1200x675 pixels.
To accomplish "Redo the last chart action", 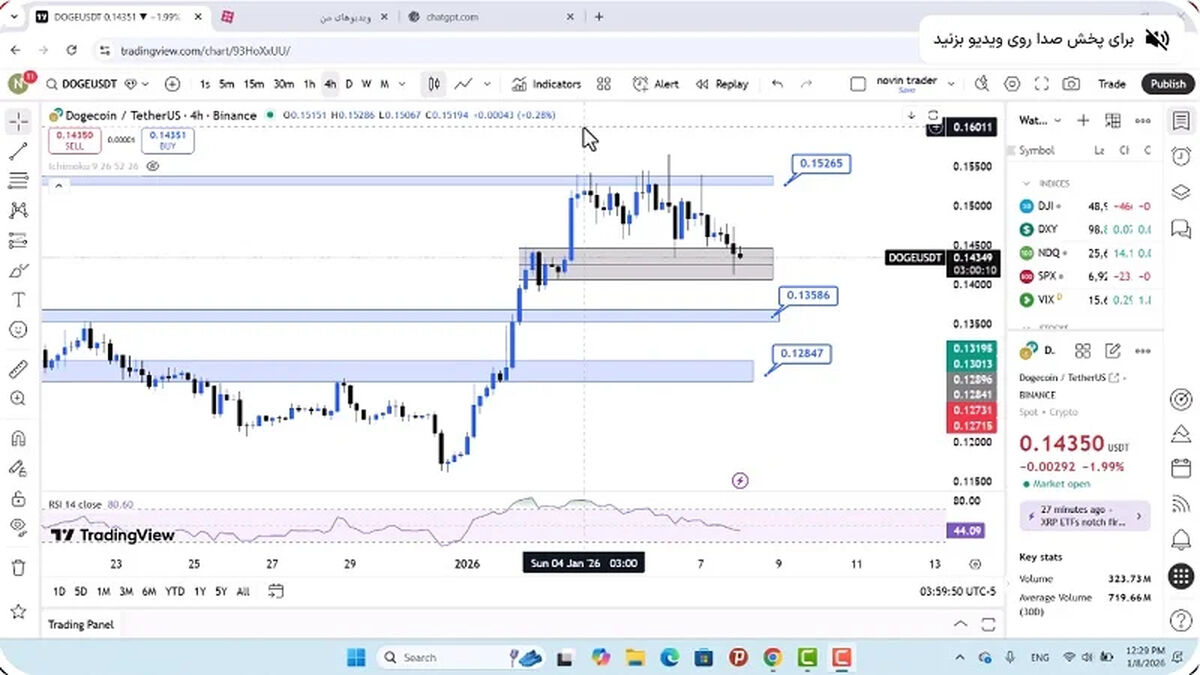I will [x=806, y=84].
